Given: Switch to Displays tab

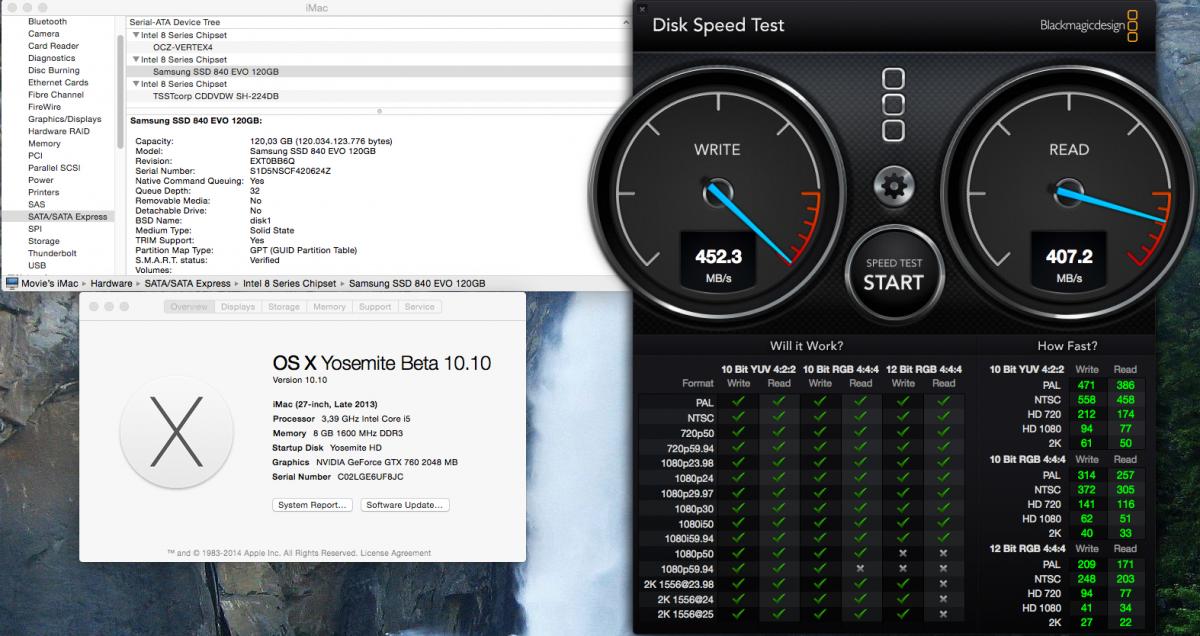Looking at the screenshot, I should coord(238,307).
